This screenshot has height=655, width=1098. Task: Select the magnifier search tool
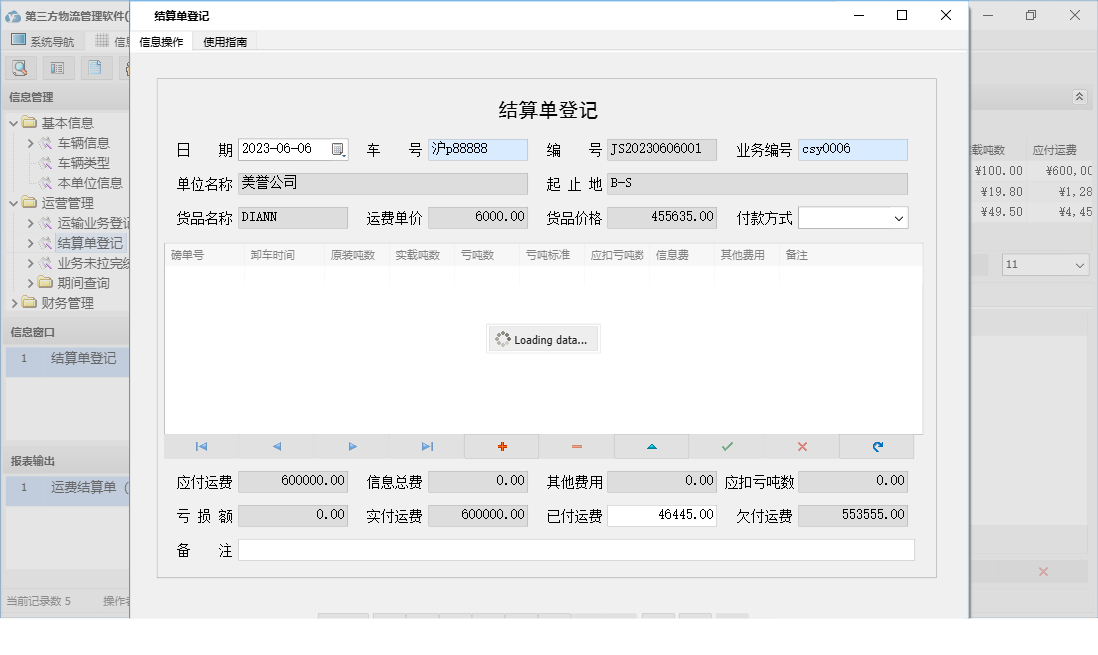click(x=20, y=67)
